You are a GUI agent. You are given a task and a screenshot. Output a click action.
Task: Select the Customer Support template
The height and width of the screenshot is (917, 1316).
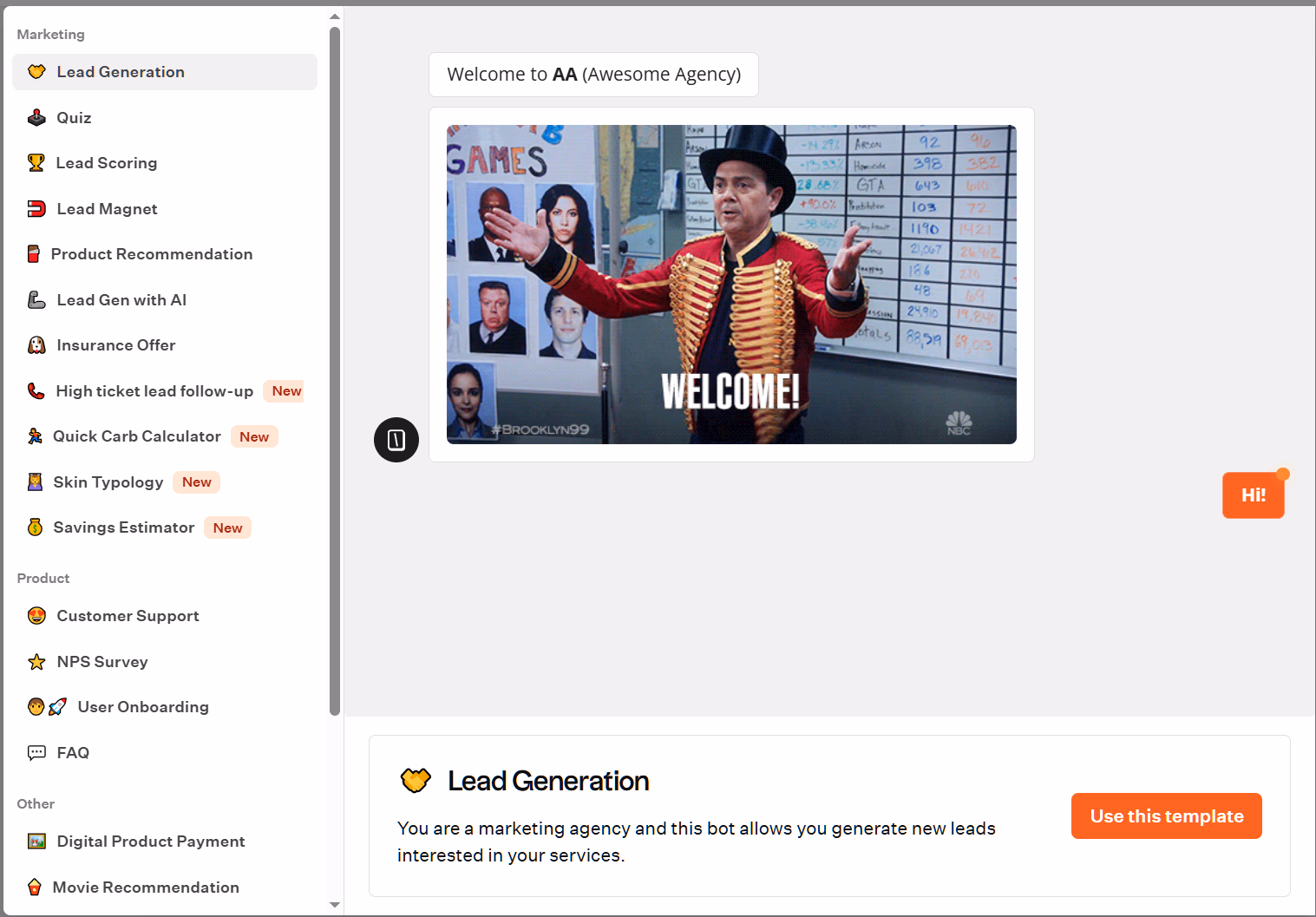point(128,616)
